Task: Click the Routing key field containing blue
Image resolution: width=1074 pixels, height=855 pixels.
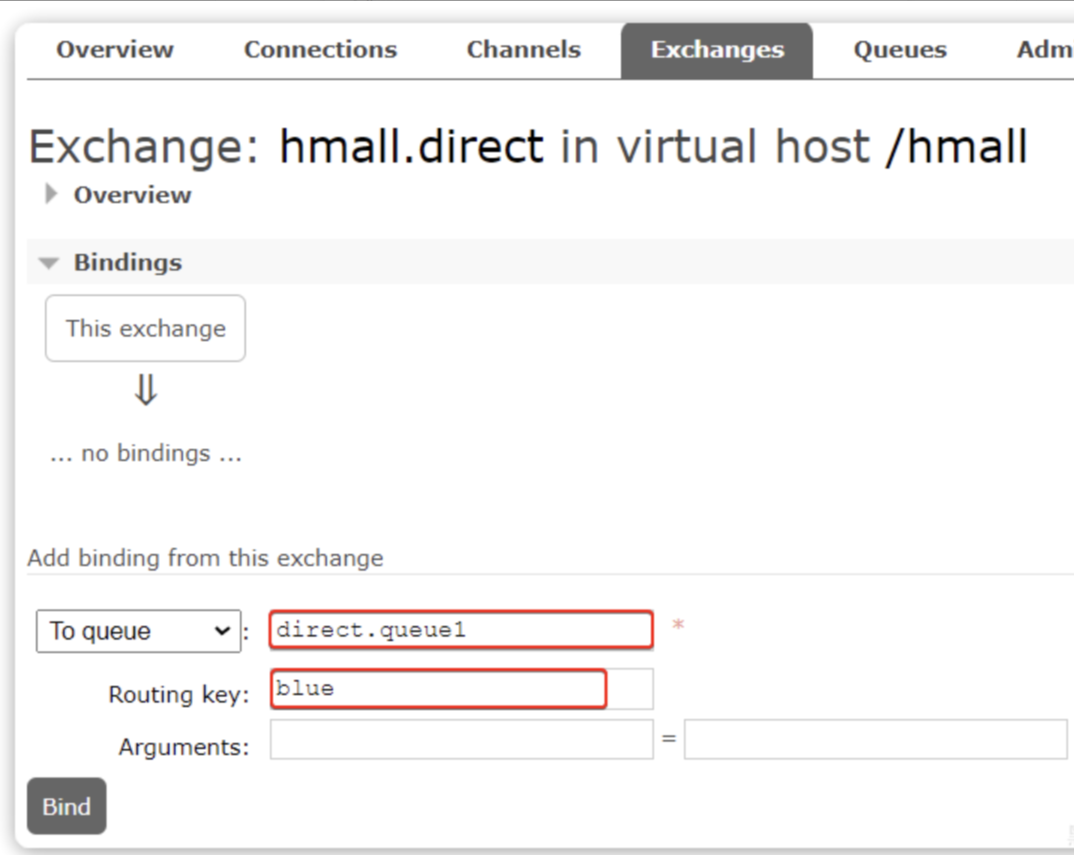Action: [462, 689]
